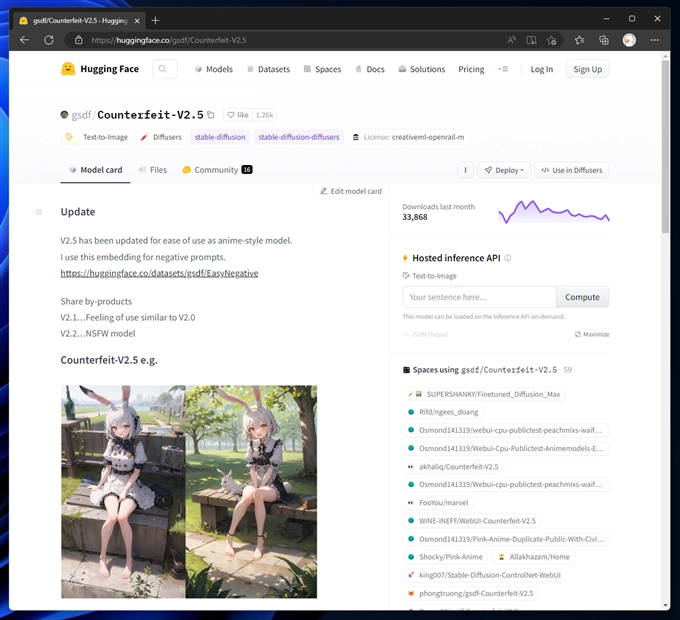The height and width of the screenshot is (620, 680).
Task: Click the search box on Hugging Face
Action: 165,69
